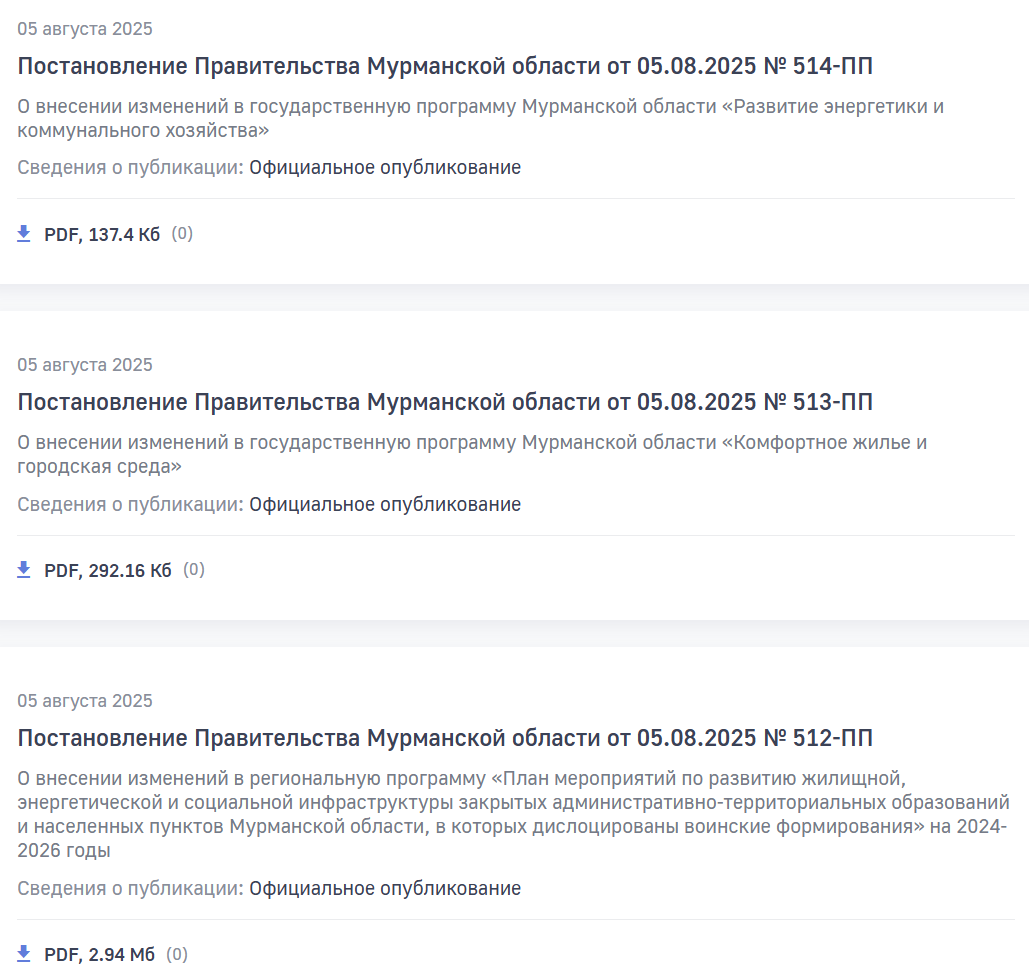Click description about «Развитие энергетики и коммунального хозяйства»
Screen dimensions: 1029x979
(x=480, y=118)
